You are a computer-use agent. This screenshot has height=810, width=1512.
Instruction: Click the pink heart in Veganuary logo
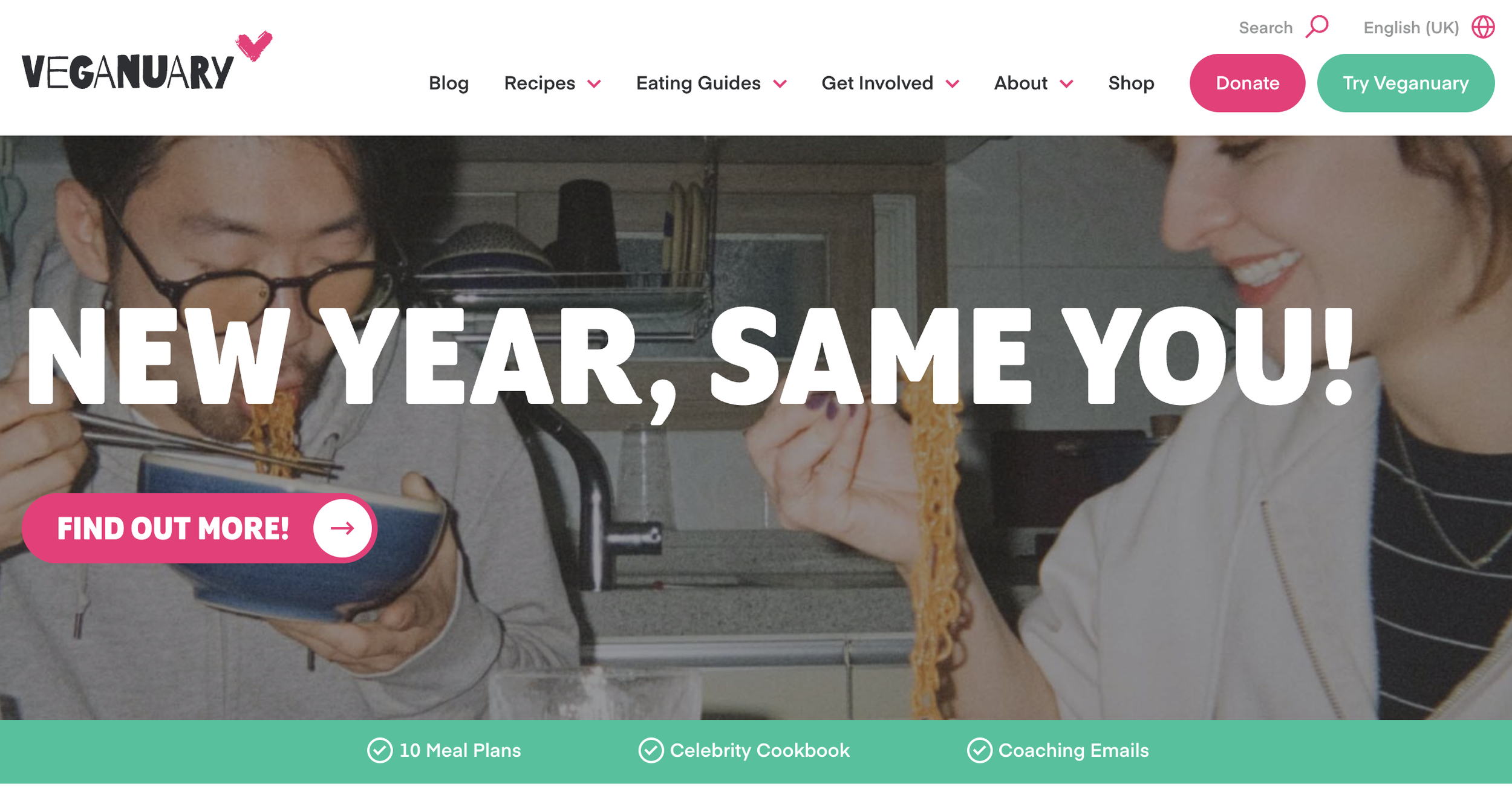click(x=254, y=46)
